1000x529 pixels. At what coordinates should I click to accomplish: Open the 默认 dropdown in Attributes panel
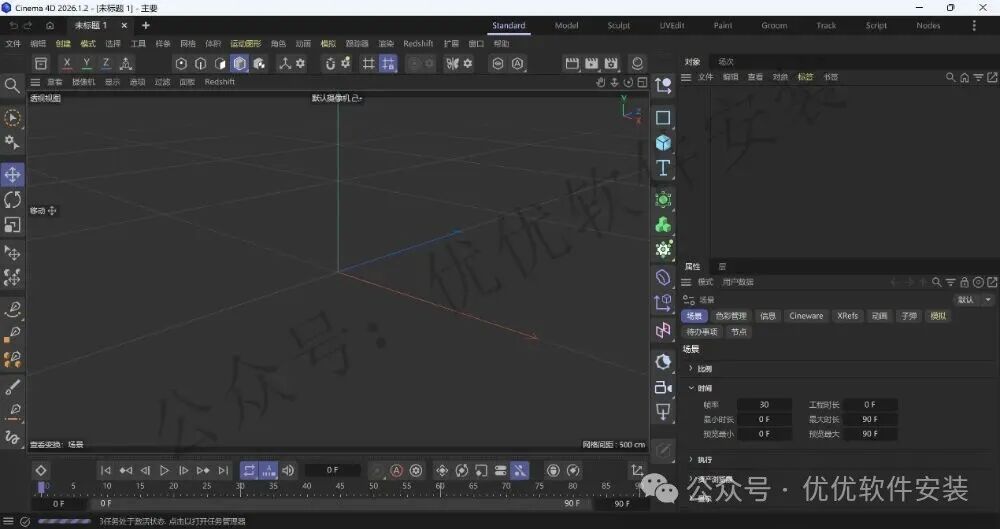coord(973,299)
